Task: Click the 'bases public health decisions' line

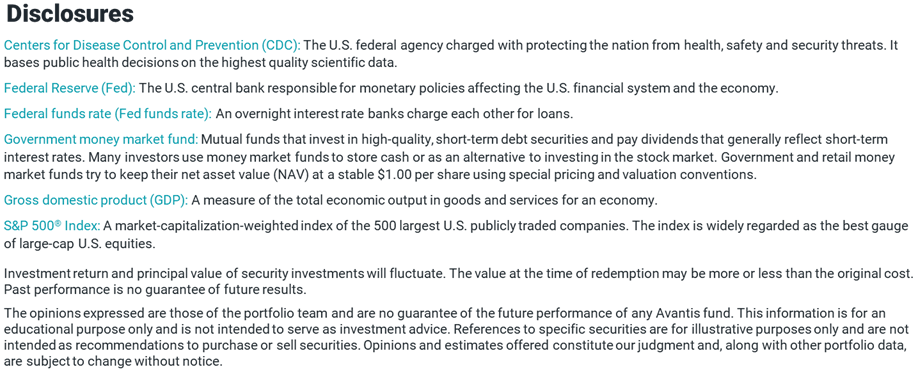Action: coord(201,62)
